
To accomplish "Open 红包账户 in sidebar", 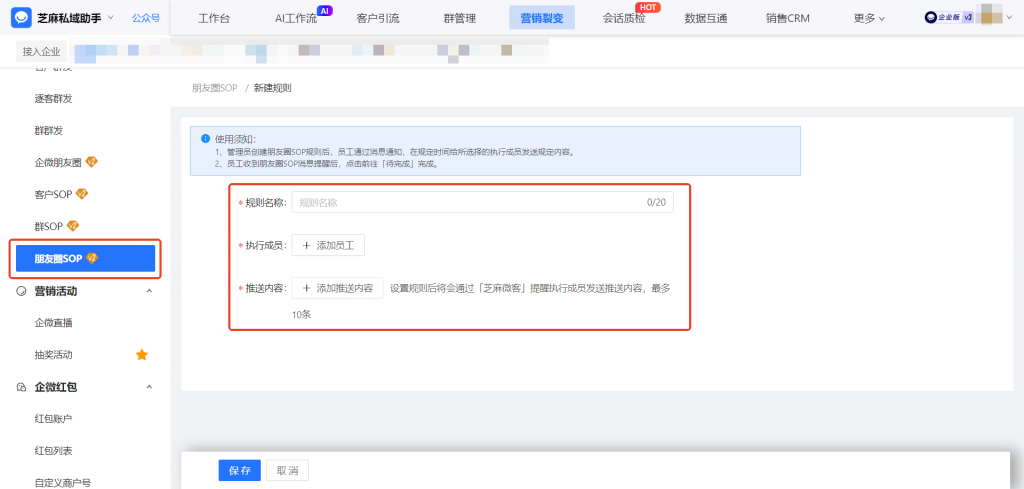I will (54, 418).
